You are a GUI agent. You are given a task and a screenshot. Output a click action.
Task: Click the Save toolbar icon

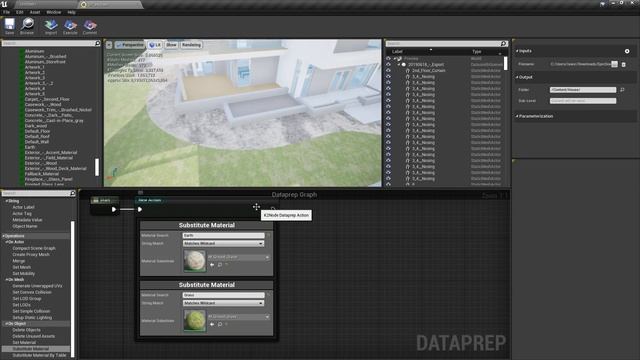tap(9, 24)
